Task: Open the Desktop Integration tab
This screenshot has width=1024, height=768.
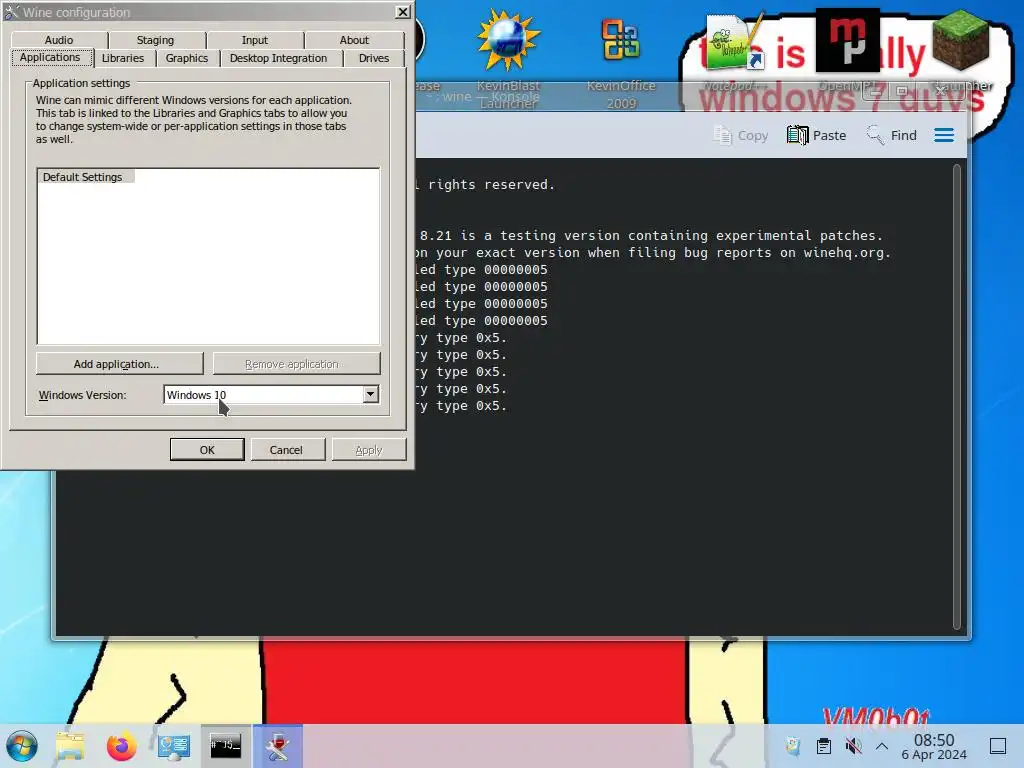Action: pos(278,58)
